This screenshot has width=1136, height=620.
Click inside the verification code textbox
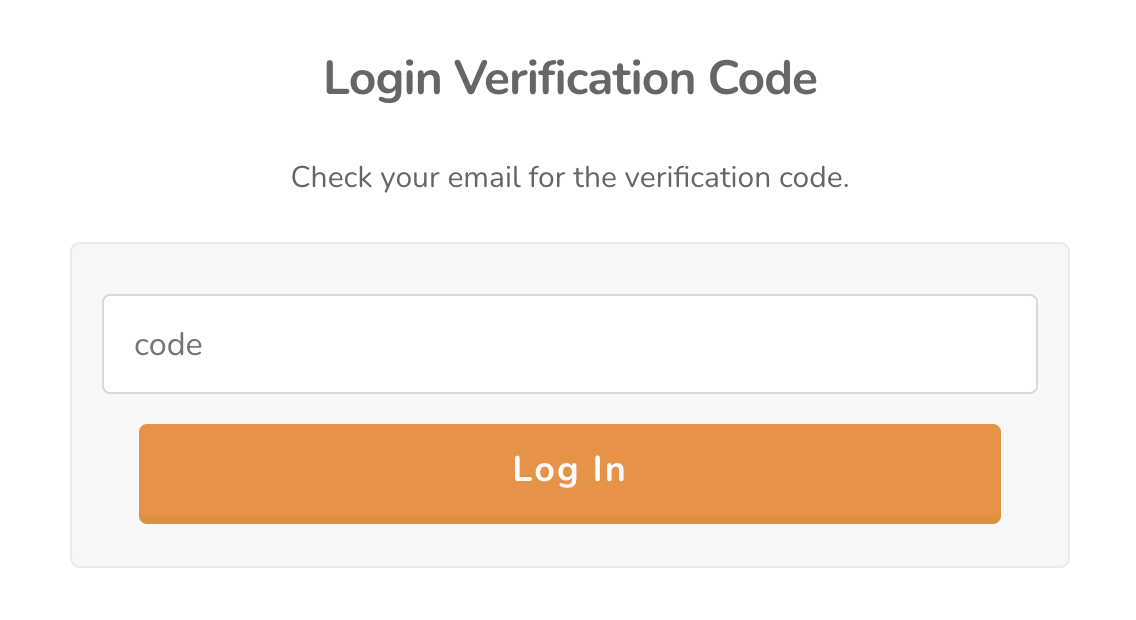tap(569, 344)
